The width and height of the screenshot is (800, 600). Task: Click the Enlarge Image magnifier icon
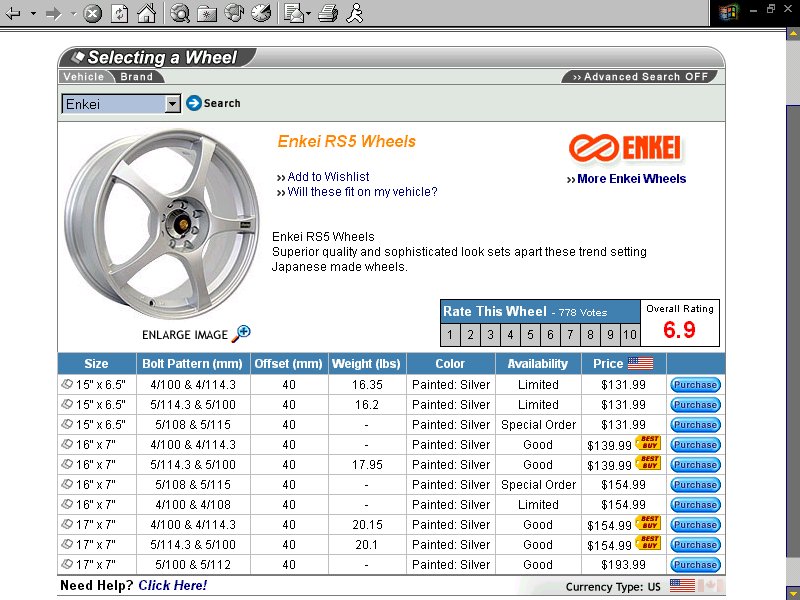(x=241, y=334)
